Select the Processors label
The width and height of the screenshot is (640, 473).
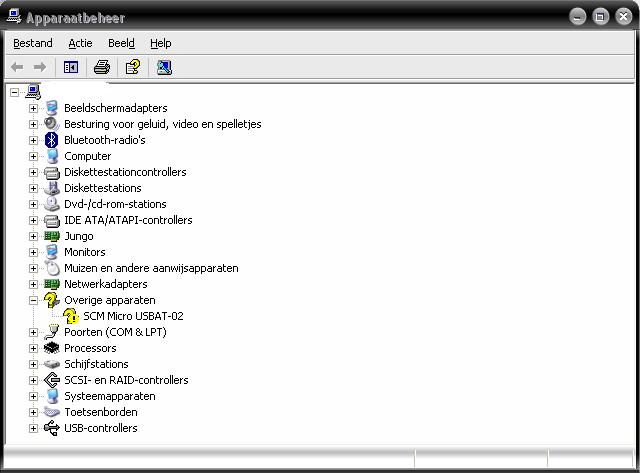[90, 348]
